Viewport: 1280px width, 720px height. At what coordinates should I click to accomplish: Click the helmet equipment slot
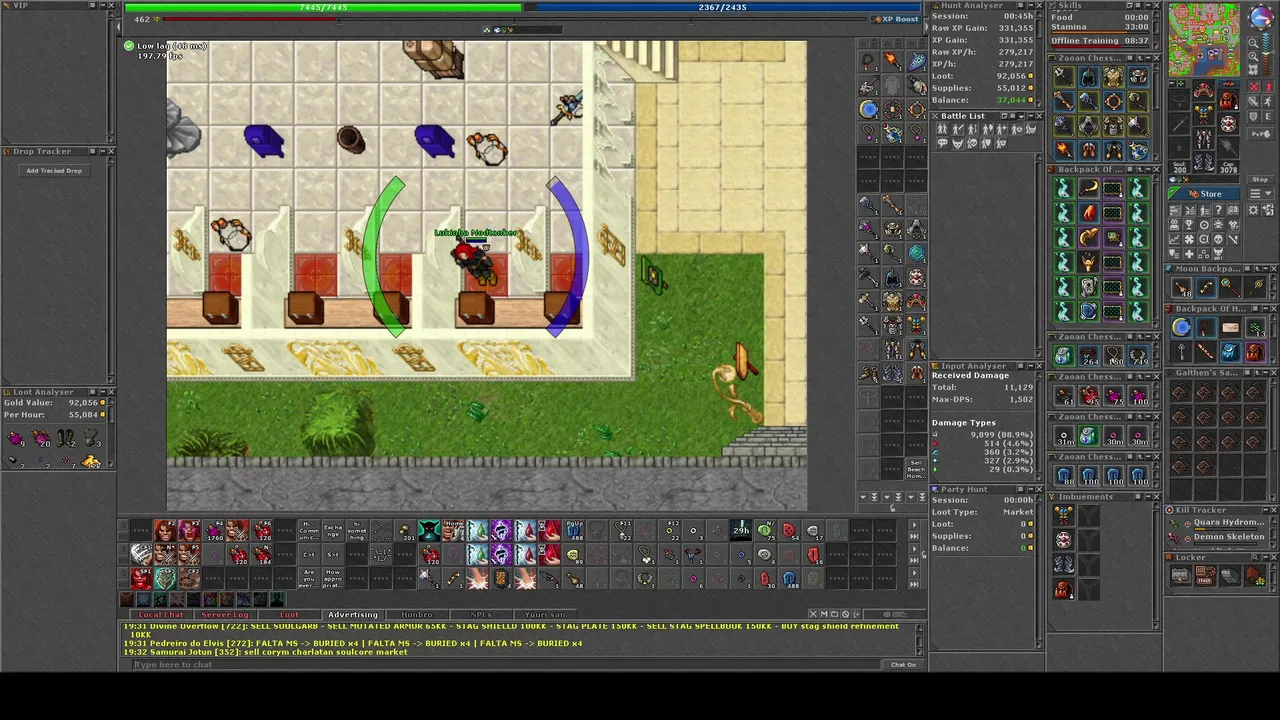1204,90
